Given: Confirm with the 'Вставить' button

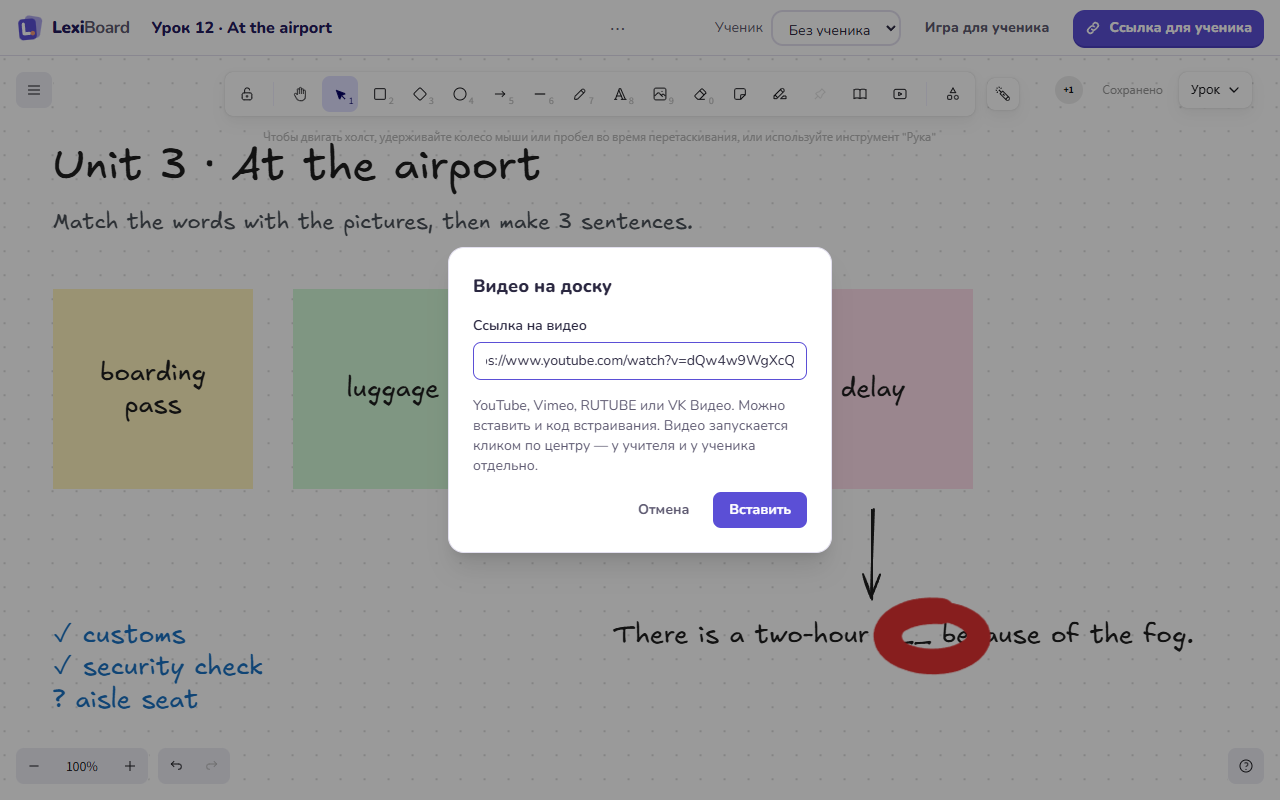Looking at the screenshot, I should coord(760,510).
